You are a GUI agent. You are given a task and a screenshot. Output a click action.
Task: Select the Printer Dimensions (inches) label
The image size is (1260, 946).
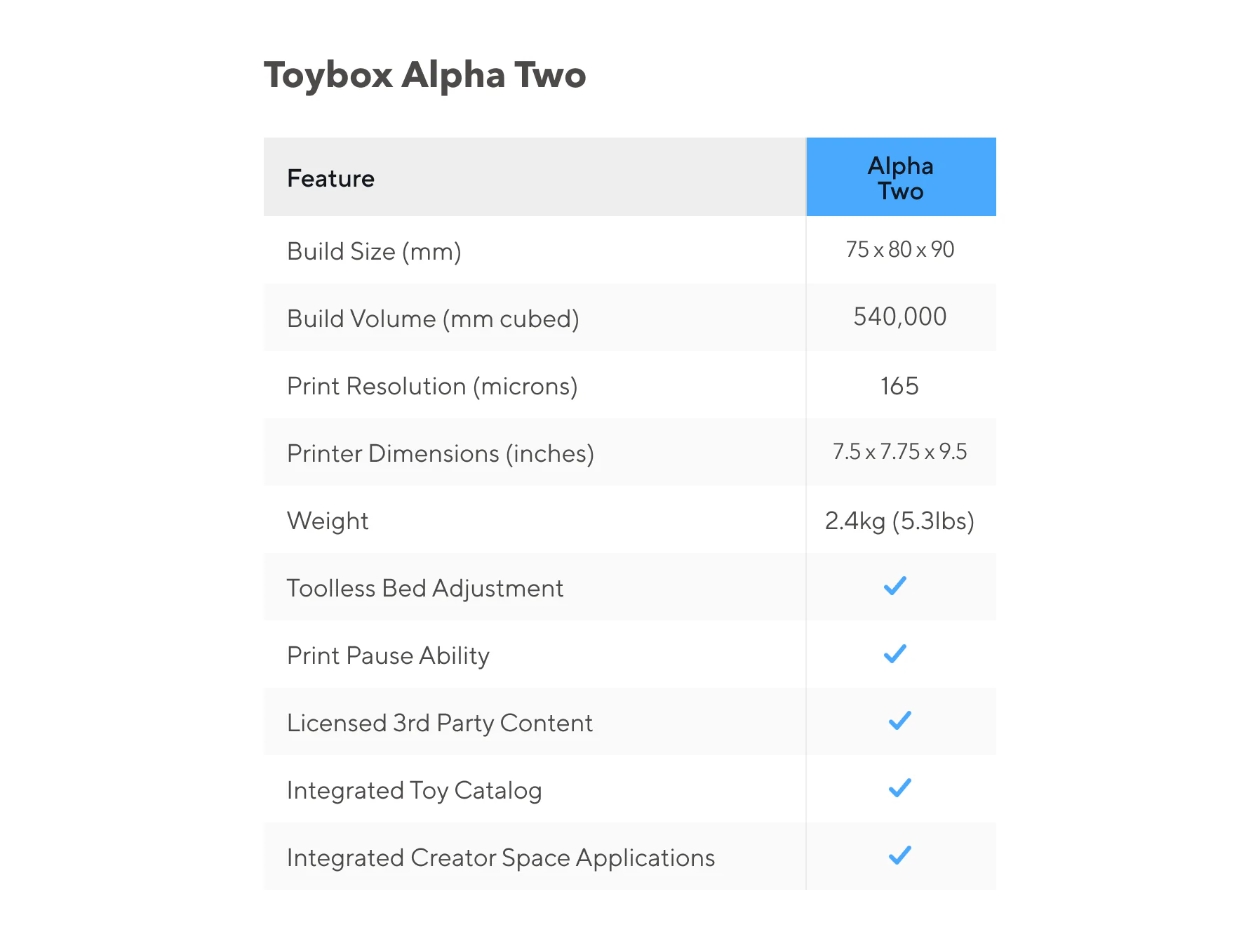coord(440,454)
